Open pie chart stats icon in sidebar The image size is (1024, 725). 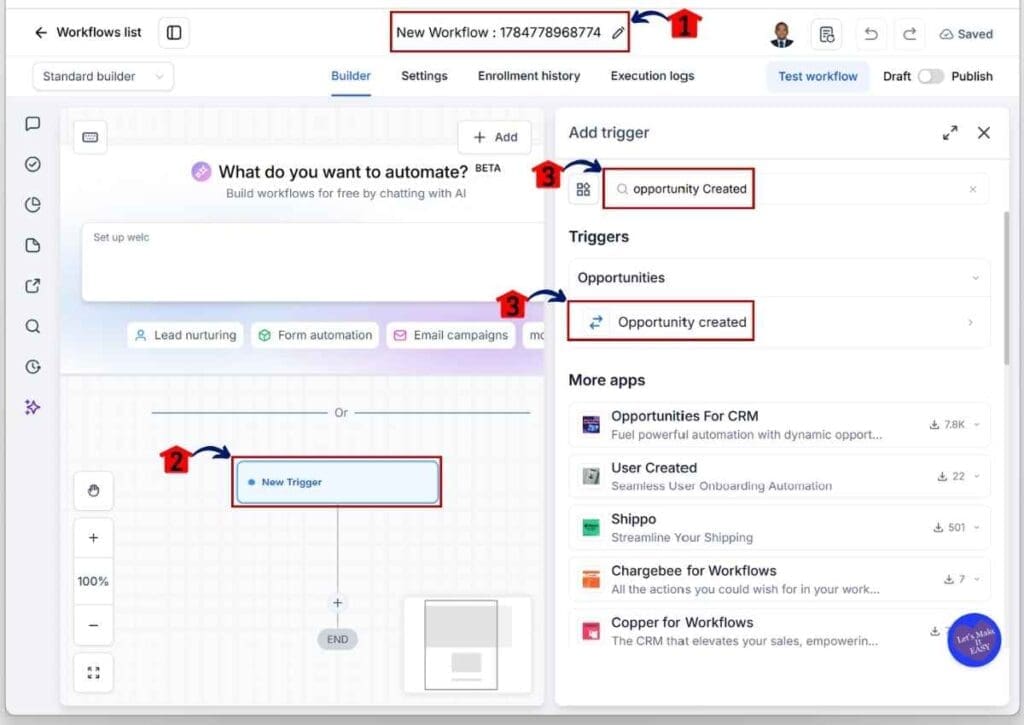[33, 204]
